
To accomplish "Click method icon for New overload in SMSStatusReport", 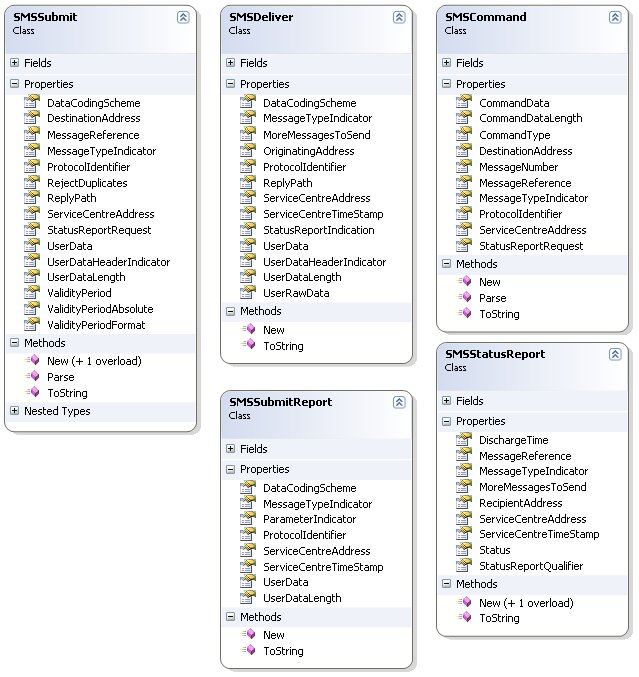I will point(465,602).
